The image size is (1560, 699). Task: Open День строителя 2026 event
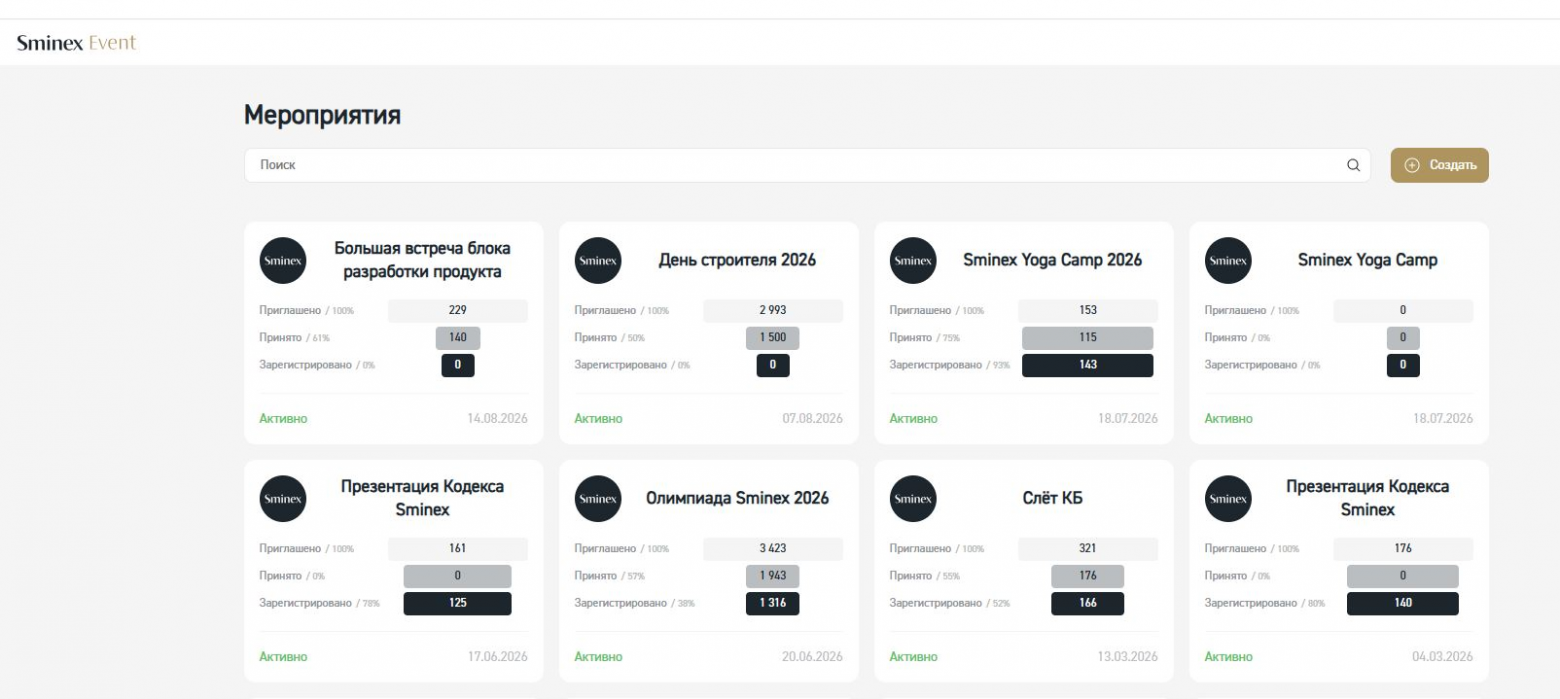(x=737, y=260)
